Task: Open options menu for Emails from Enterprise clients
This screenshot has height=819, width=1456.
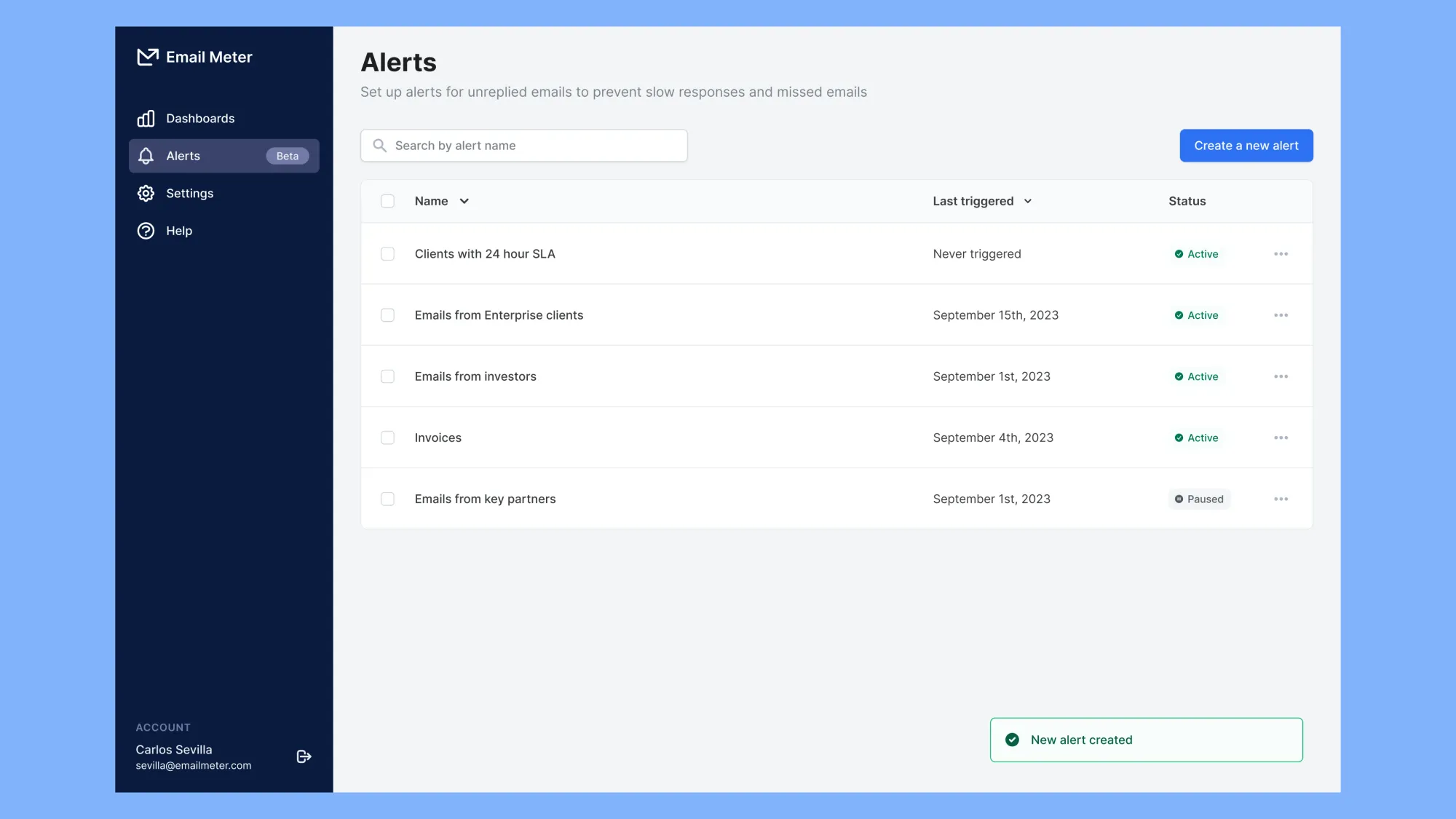Action: tap(1281, 315)
